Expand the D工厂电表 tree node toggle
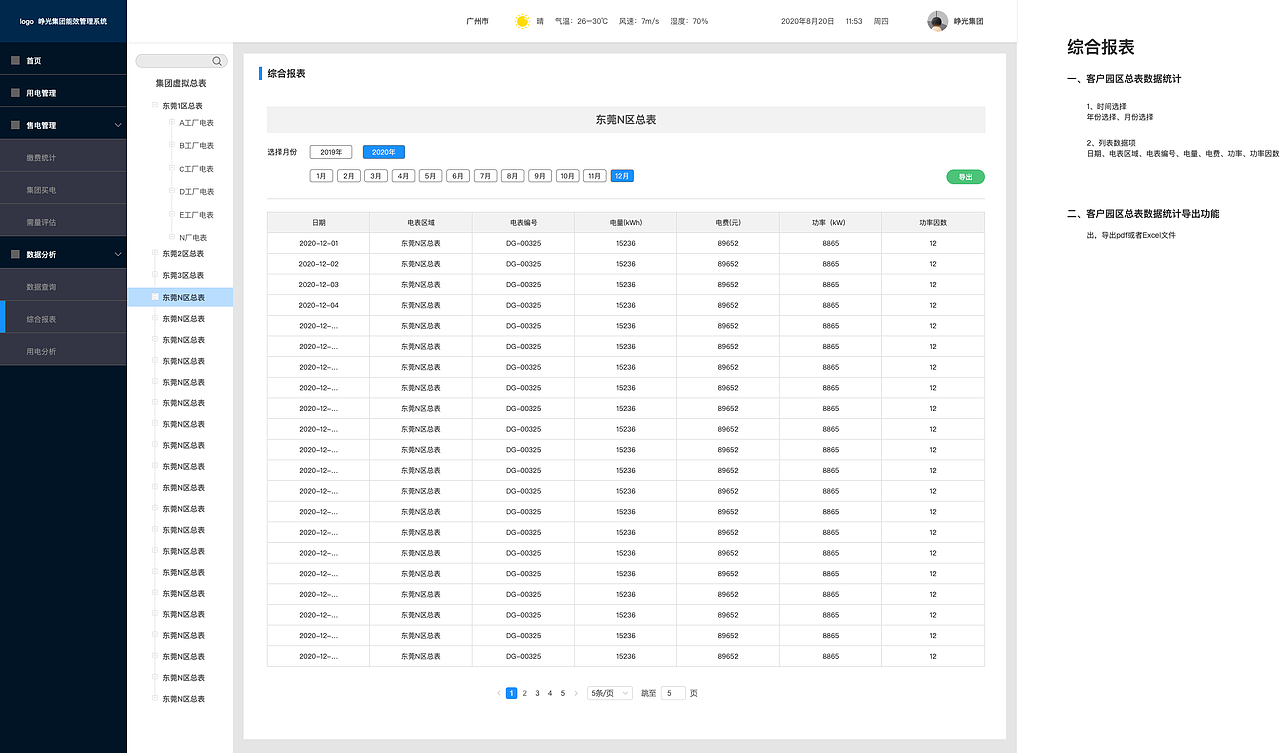 [x=172, y=192]
